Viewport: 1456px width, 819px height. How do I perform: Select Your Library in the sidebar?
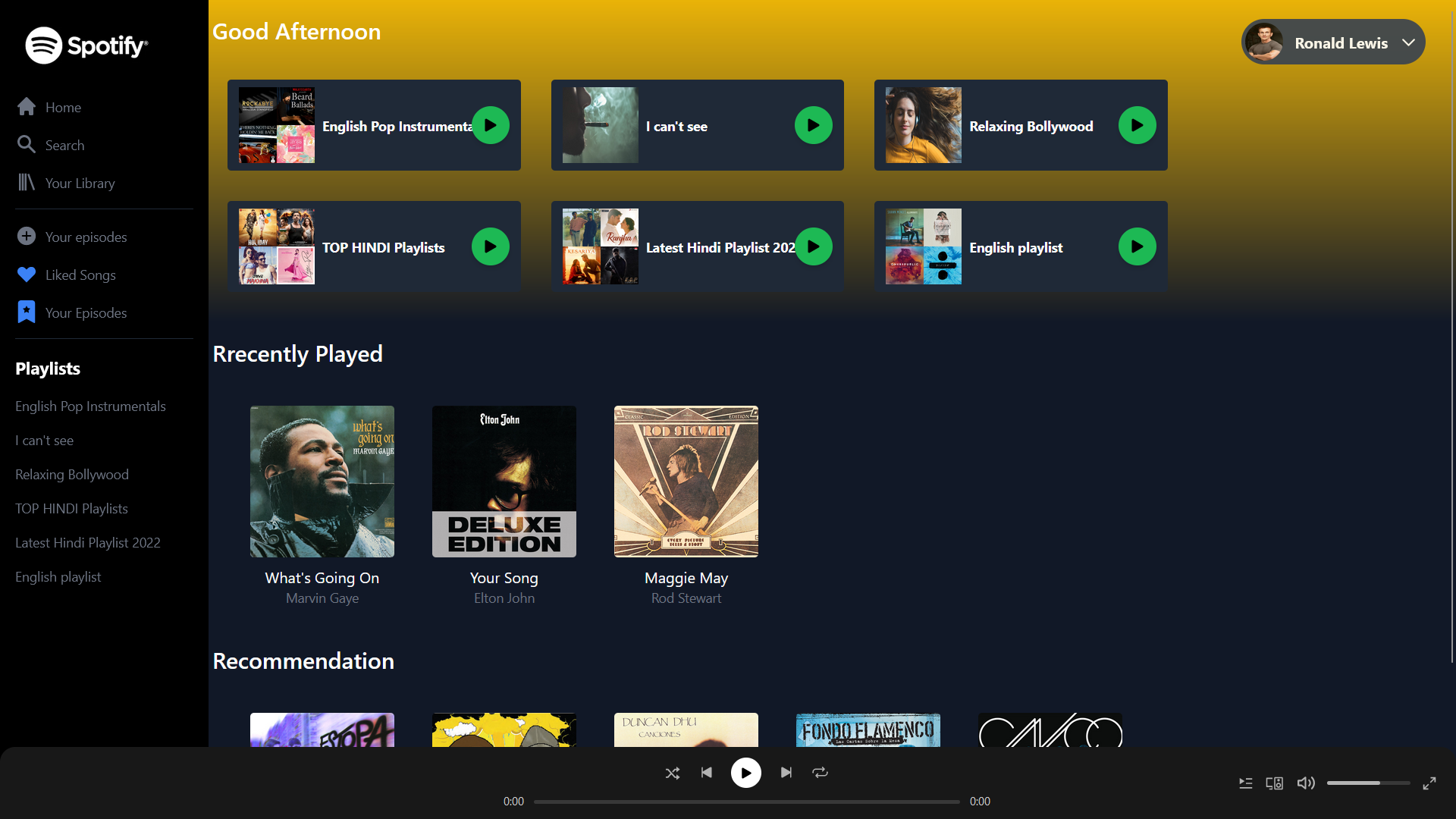pos(26,183)
